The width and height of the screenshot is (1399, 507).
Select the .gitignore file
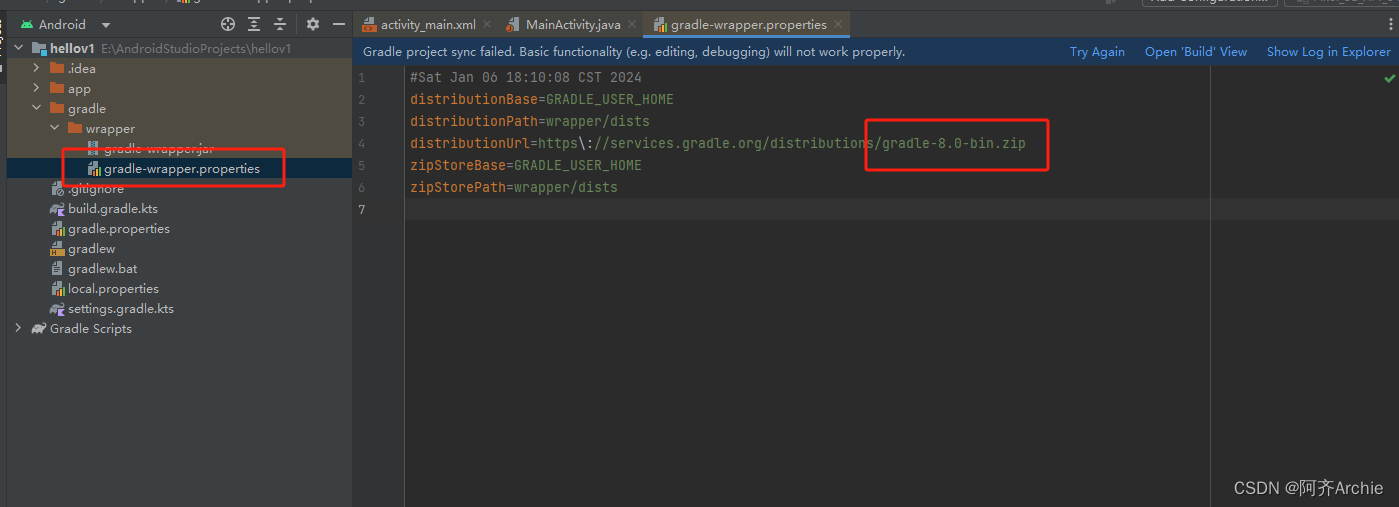click(x=95, y=188)
